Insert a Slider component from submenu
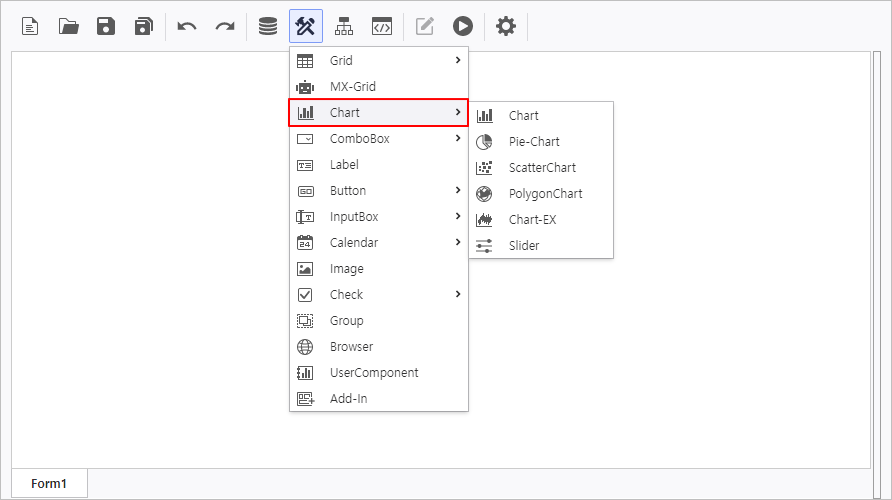This screenshot has height=500, width=892. 524,246
